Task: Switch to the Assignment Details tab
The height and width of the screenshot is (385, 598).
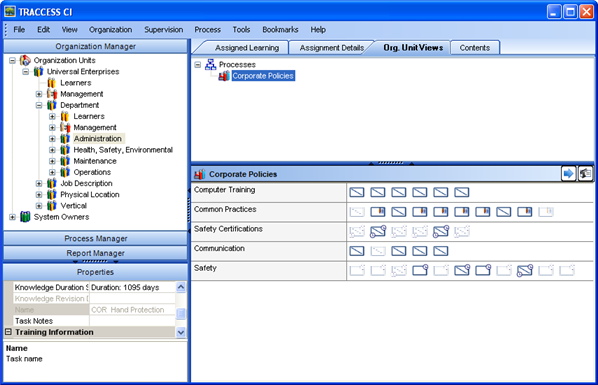Action: click(331, 48)
